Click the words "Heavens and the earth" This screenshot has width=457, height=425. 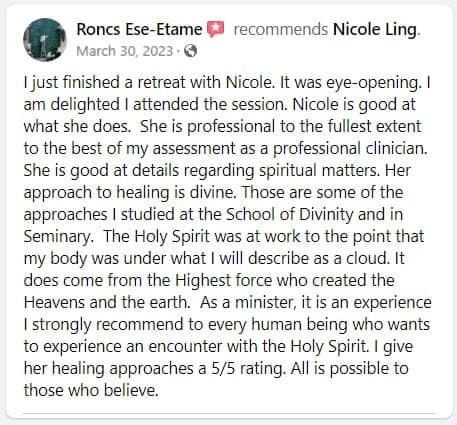pyautogui.click(x=105, y=303)
